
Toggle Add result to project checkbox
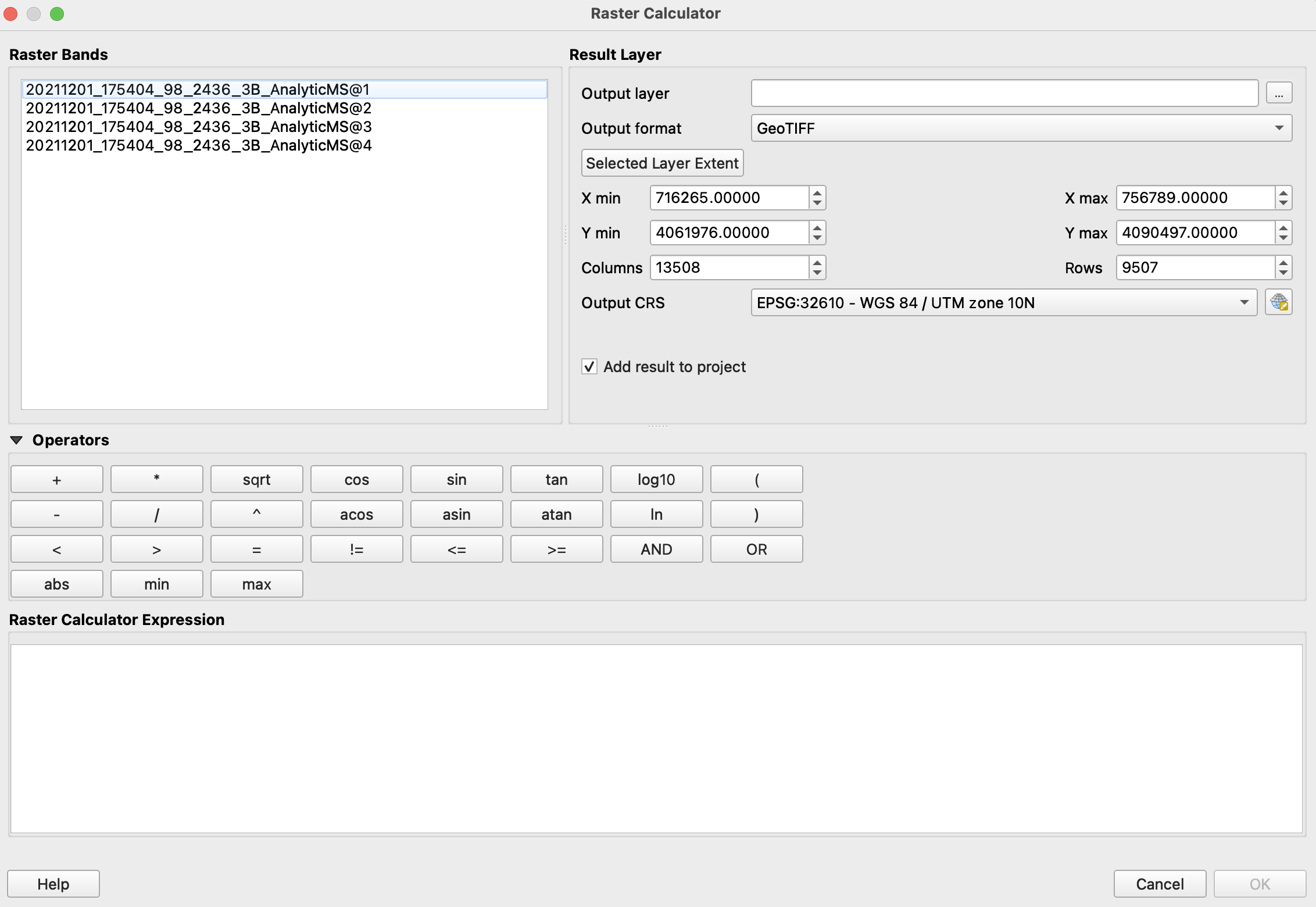tap(589, 366)
